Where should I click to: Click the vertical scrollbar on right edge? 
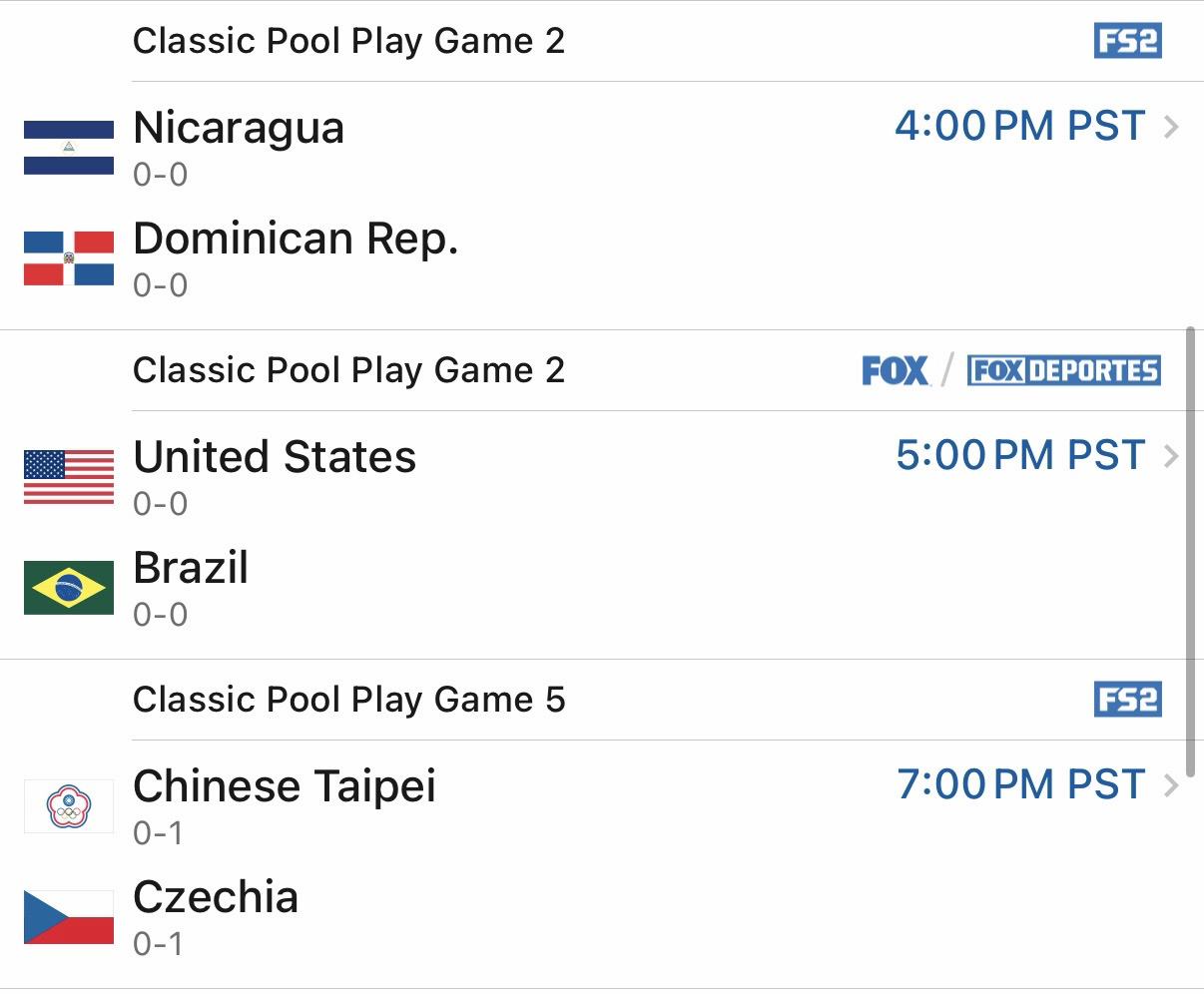tap(1189, 549)
